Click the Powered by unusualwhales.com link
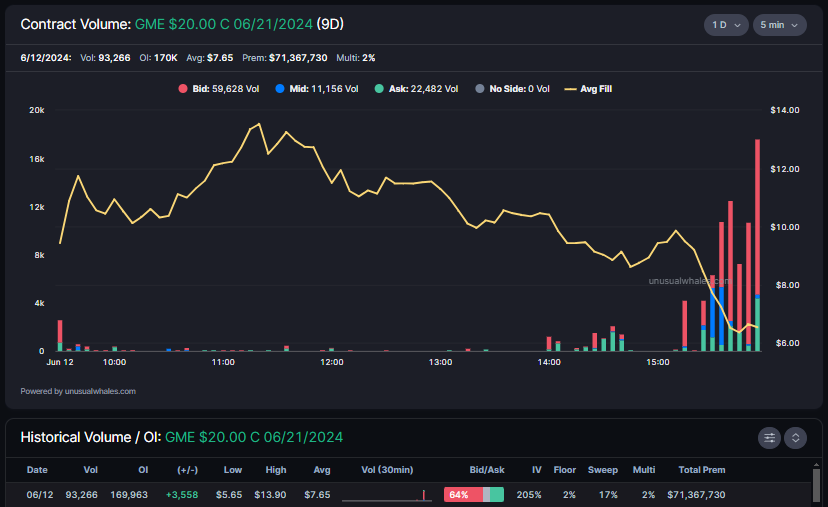 coord(78,391)
